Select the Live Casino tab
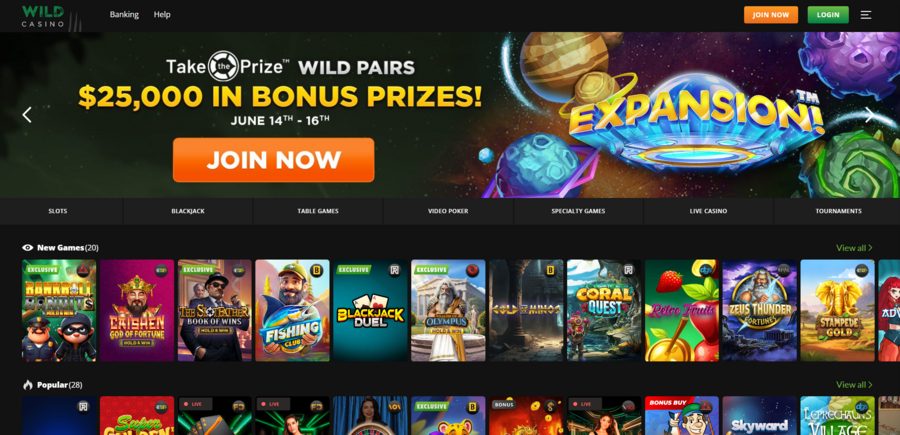This screenshot has width=900, height=435. click(x=708, y=211)
